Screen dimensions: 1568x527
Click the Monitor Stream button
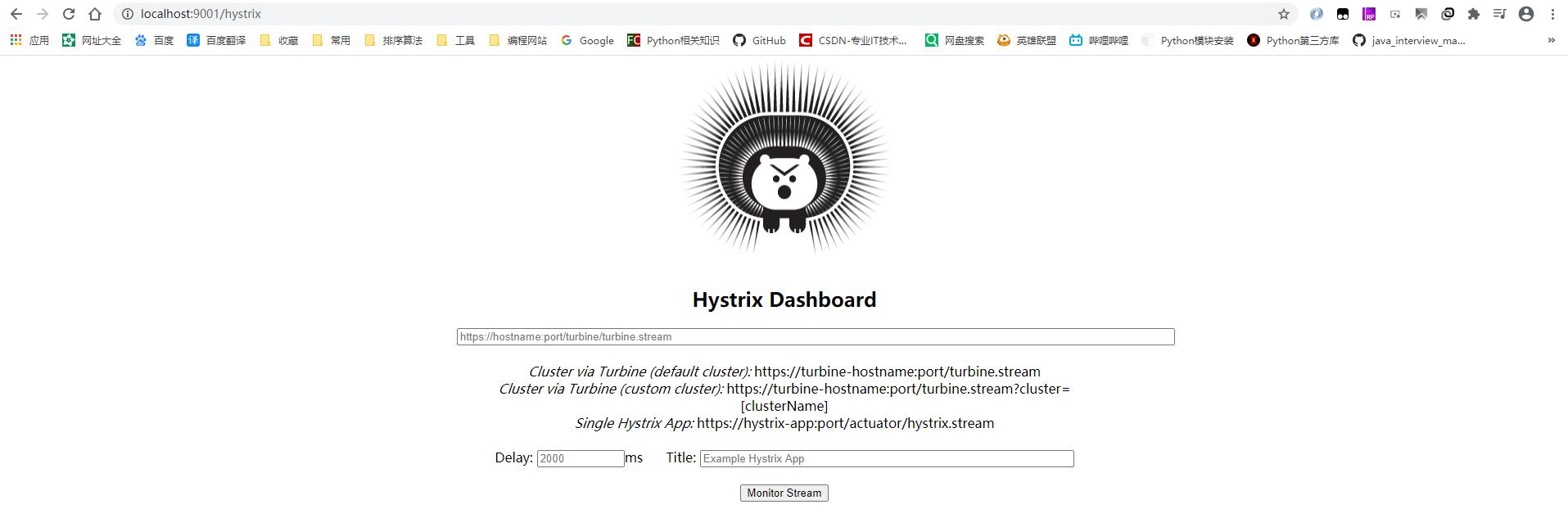pyautogui.click(x=784, y=493)
